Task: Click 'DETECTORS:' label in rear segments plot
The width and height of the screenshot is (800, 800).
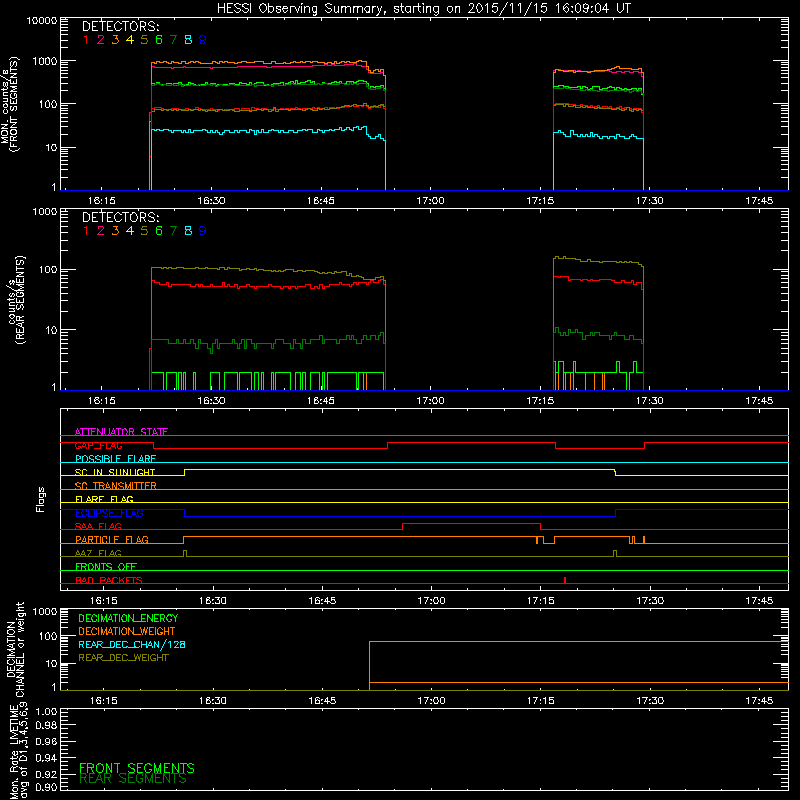Action: point(121,217)
